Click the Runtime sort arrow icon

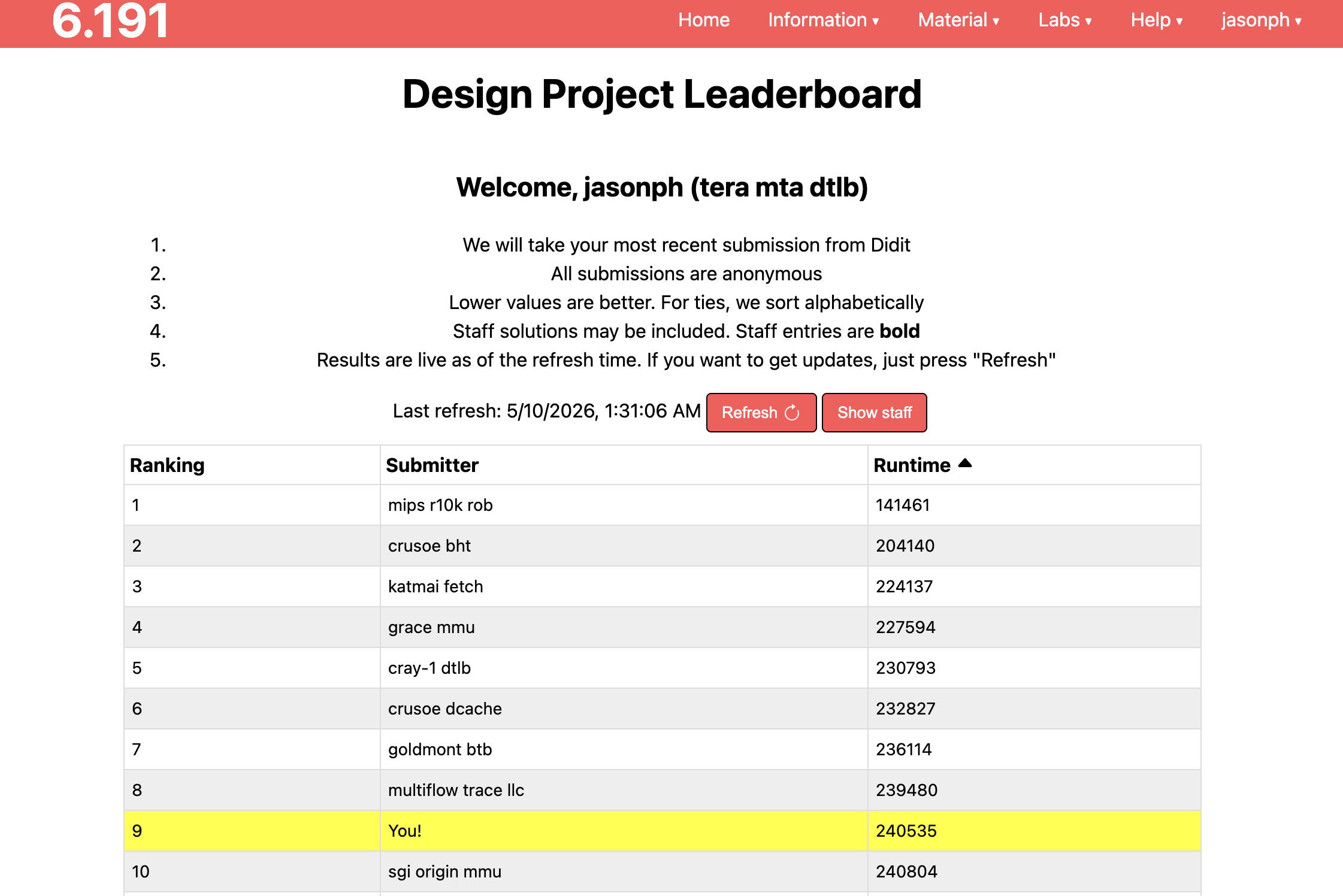pos(965,463)
